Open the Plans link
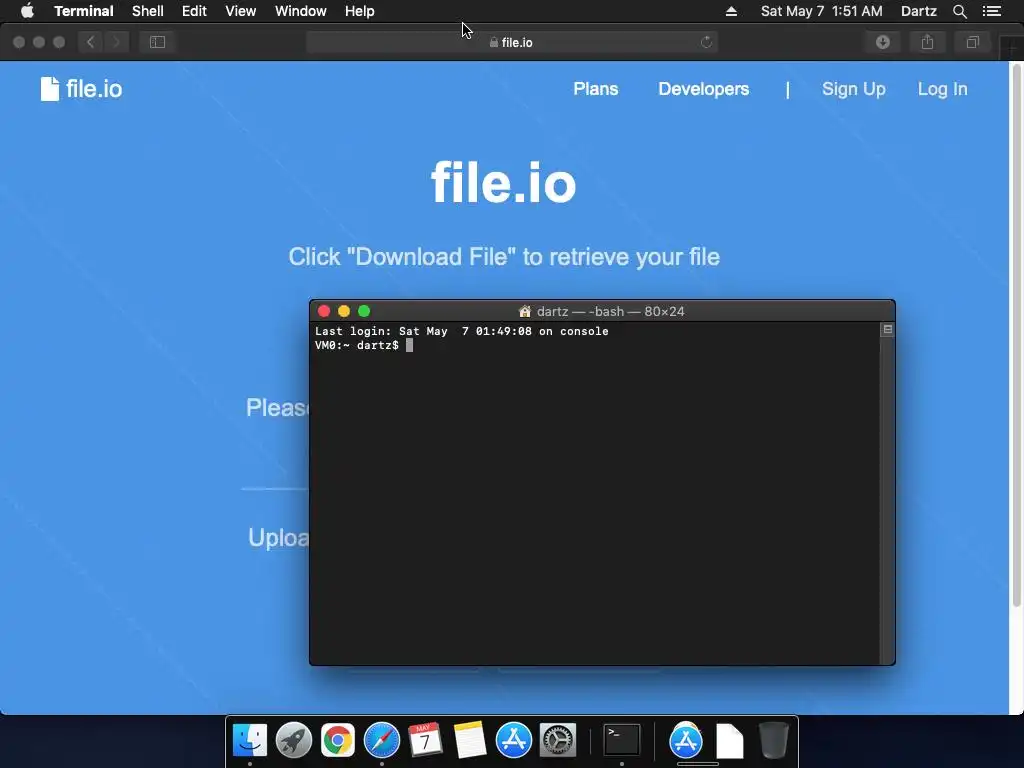Image resolution: width=1024 pixels, height=768 pixels. coord(596,89)
